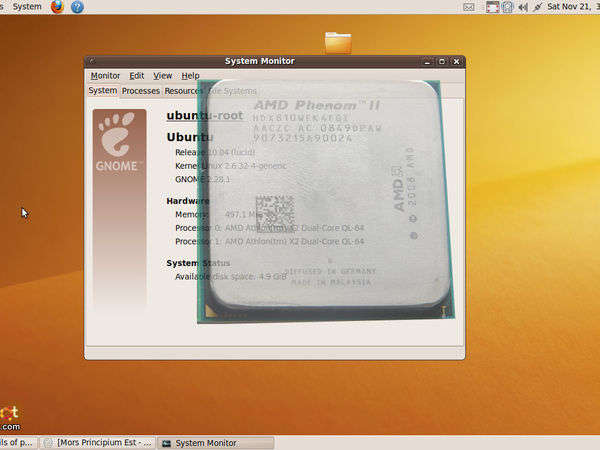Image resolution: width=600 pixels, height=450 pixels.
Task: Click the blue Help icon in panel
Action: [x=77, y=7]
